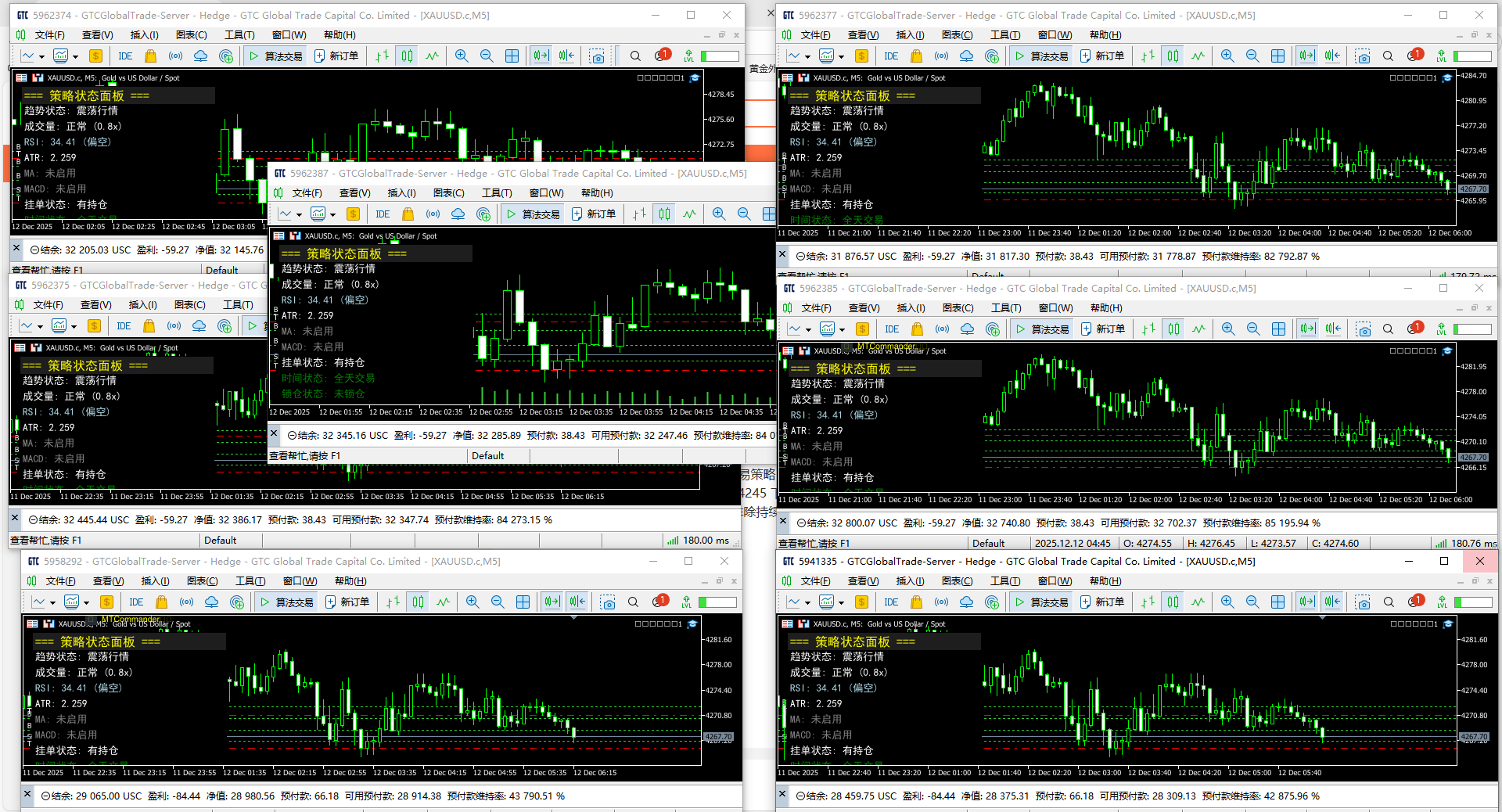Image resolution: width=1502 pixels, height=812 pixels.
Task: Tile chart windows in window 5958292
Action: click(523, 602)
